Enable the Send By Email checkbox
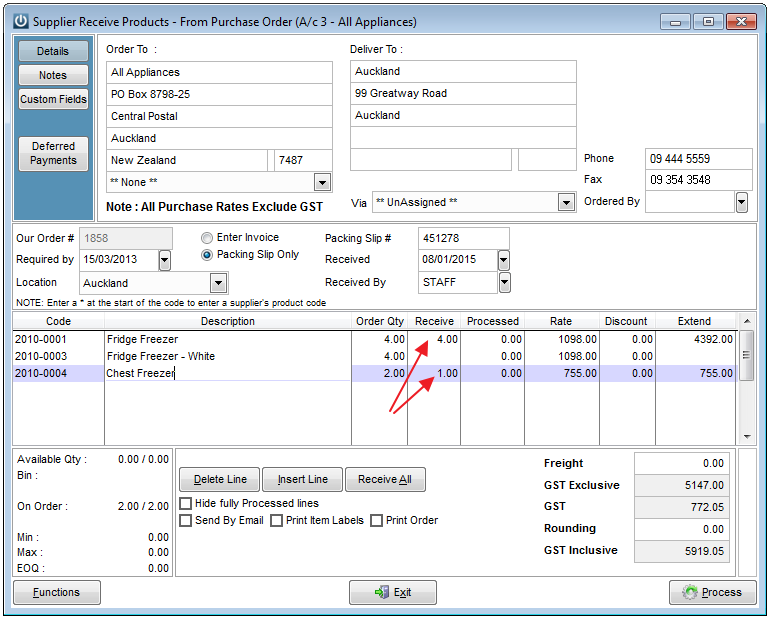 185,520
